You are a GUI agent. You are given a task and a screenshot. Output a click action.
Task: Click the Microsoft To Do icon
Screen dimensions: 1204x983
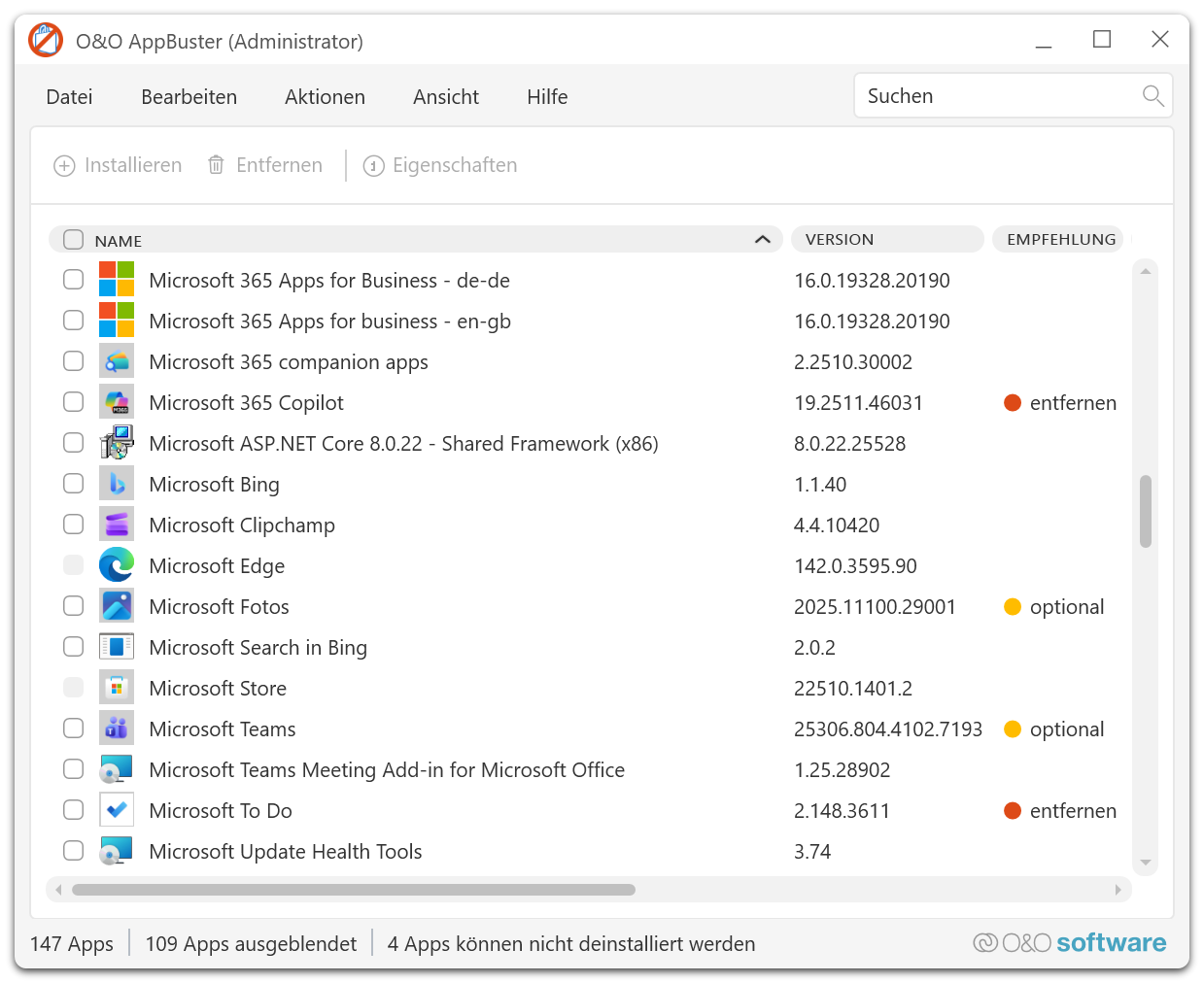[117, 810]
